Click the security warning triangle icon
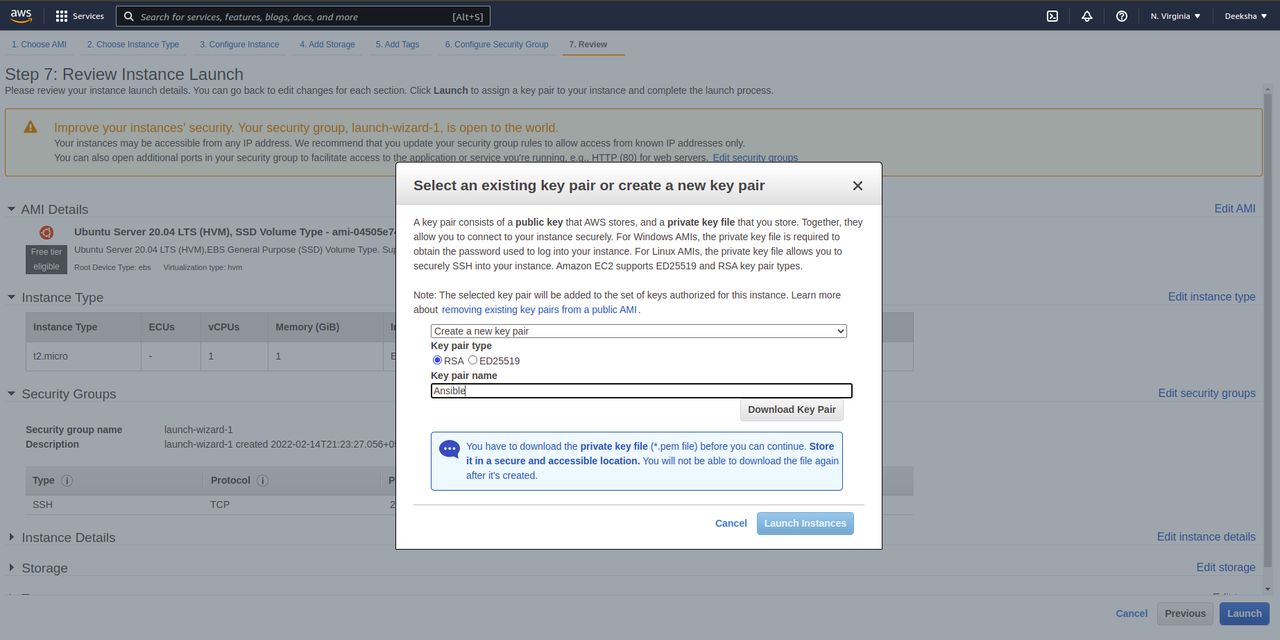This screenshot has width=1280, height=640. coord(31,127)
